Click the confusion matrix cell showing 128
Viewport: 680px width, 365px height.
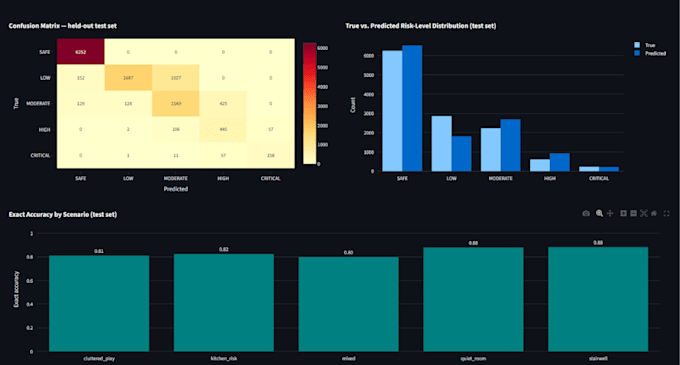click(x=128, y=104)
